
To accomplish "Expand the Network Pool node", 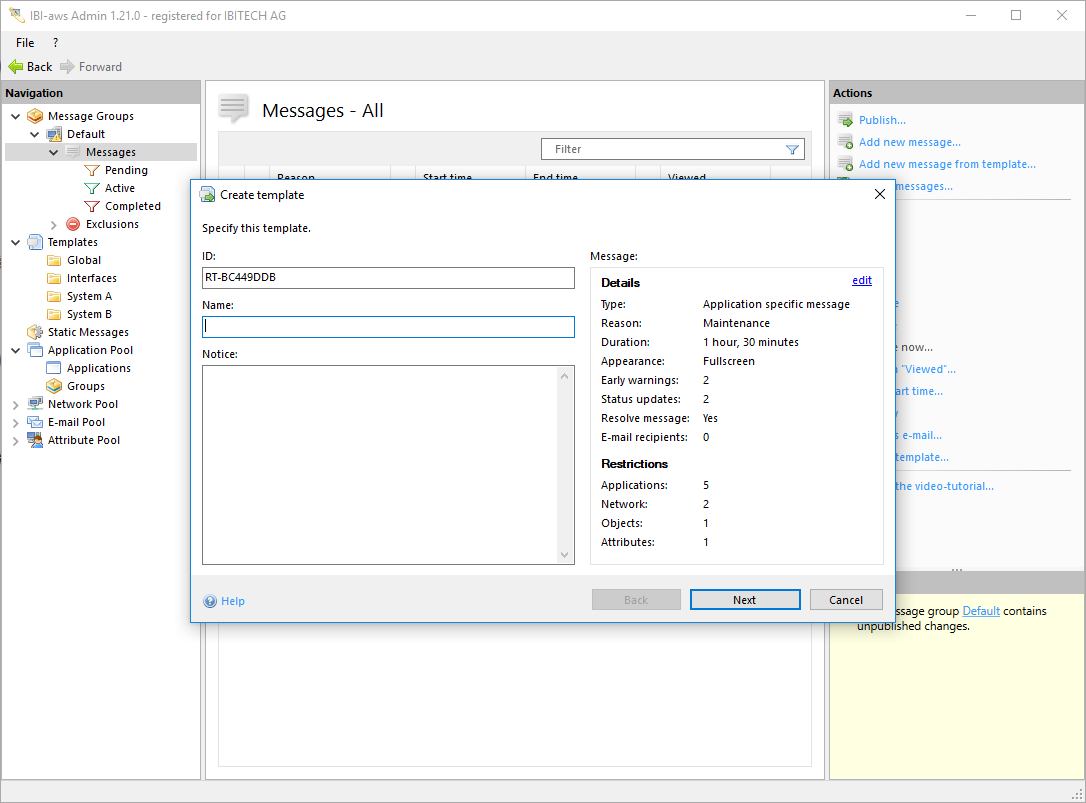I will 16,404.
